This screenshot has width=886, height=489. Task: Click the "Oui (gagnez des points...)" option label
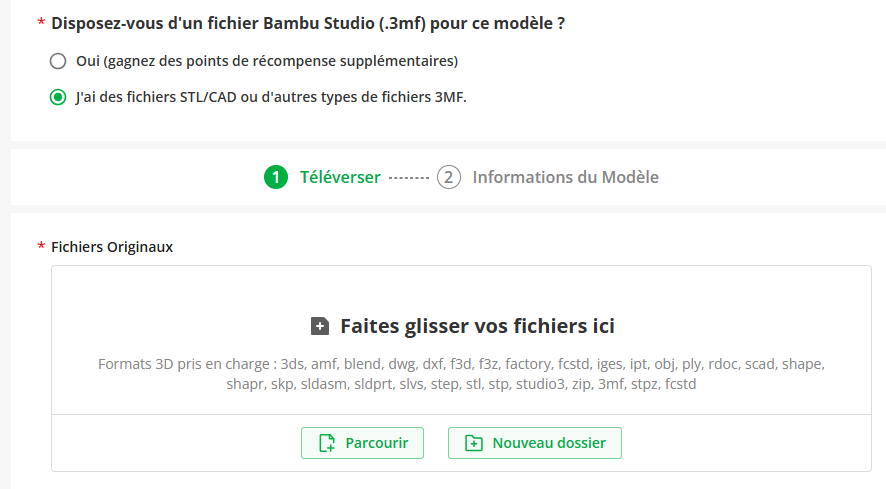[x=267, y=61]
